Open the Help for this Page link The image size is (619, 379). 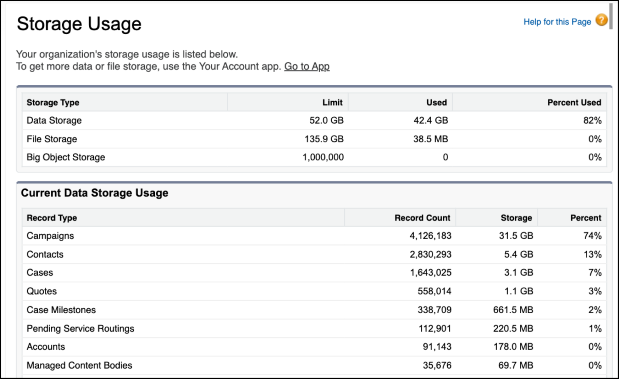click(557, 22)
